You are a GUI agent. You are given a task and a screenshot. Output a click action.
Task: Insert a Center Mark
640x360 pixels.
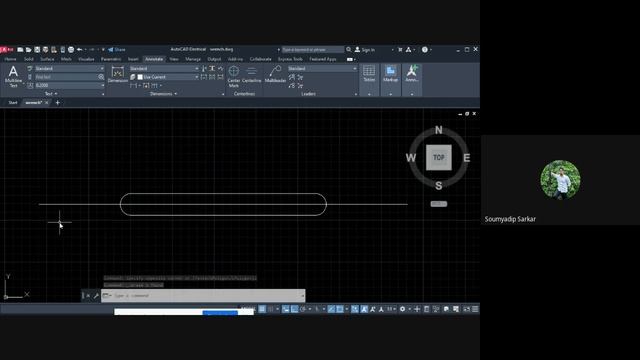[x=233, y=76]
